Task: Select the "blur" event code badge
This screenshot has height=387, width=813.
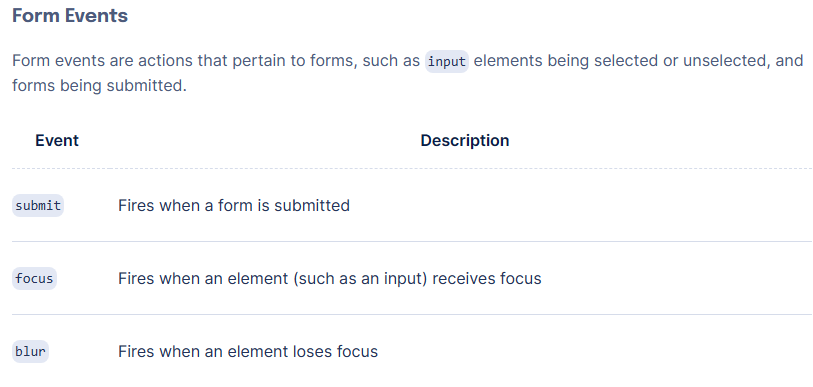Action: tap(31, 352)
